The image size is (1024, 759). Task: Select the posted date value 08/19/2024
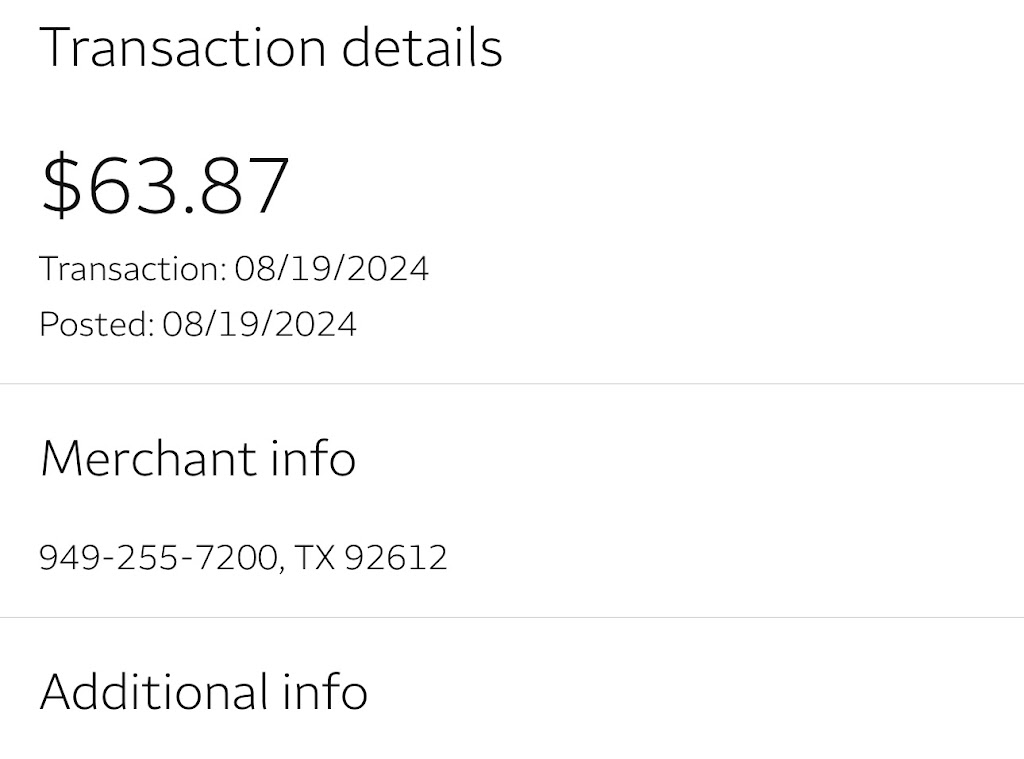click(x=259, y=324)
